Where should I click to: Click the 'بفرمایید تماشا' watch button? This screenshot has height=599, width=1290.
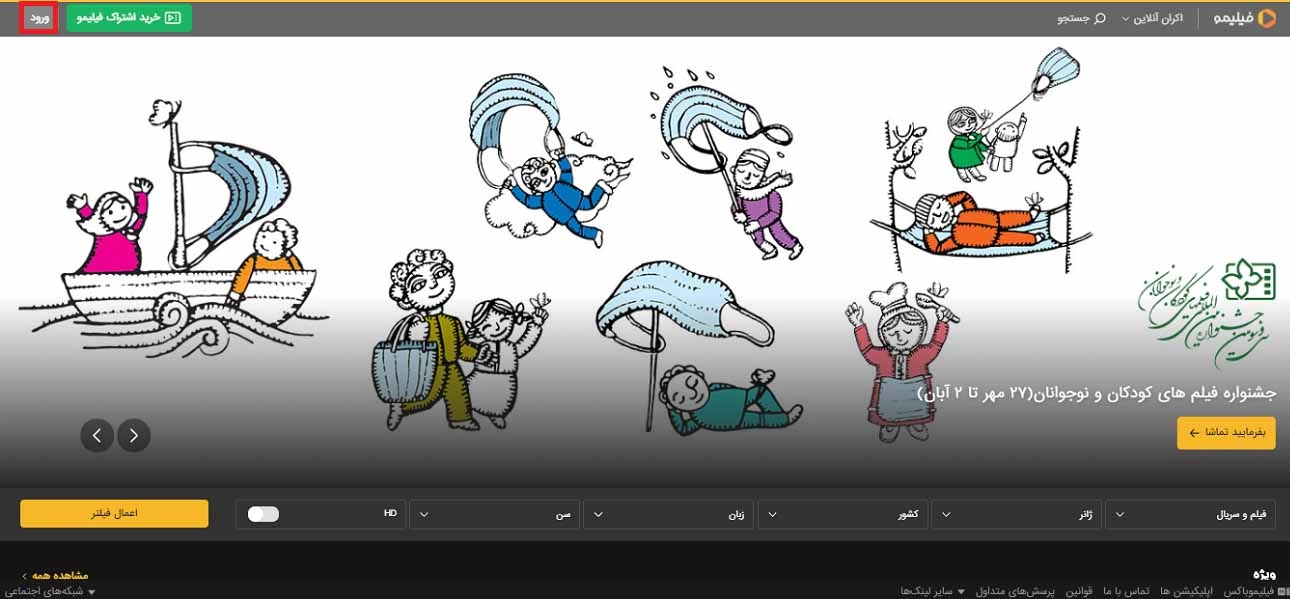(x=1225, y=433)
